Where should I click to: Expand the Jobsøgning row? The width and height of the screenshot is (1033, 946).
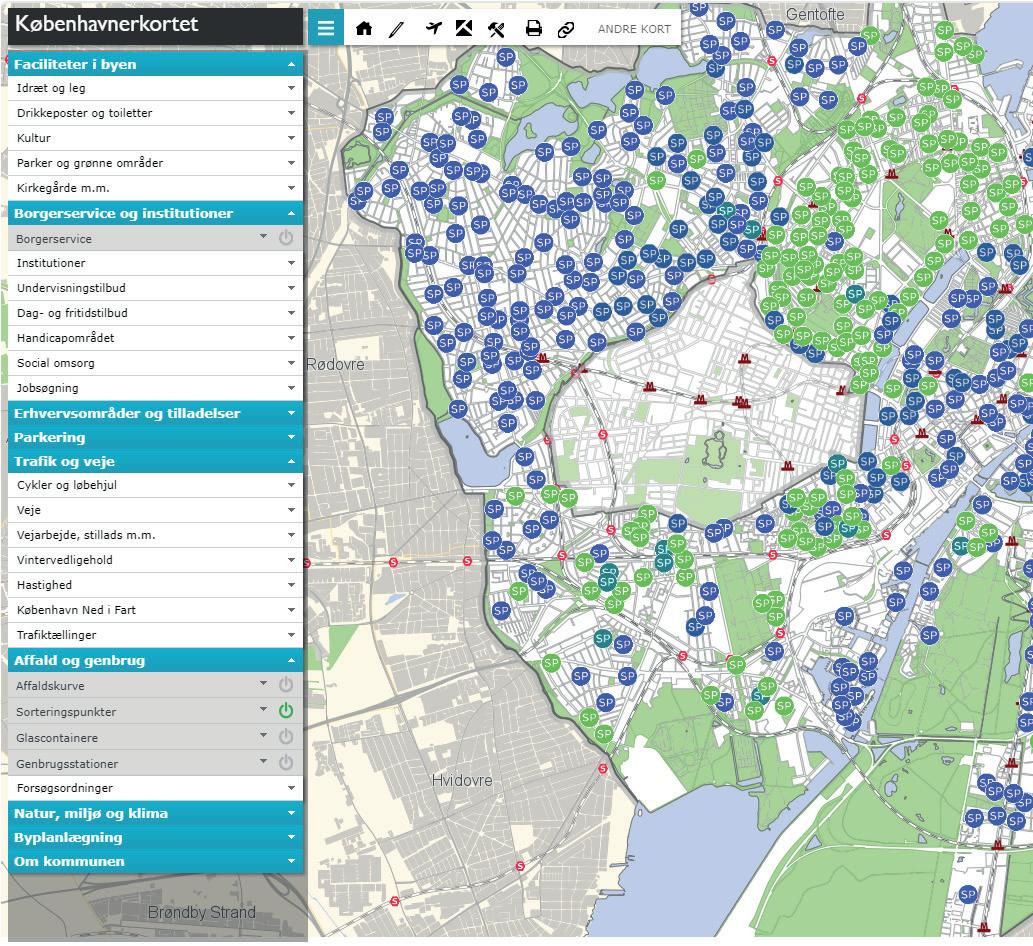[x=155, y=389]
